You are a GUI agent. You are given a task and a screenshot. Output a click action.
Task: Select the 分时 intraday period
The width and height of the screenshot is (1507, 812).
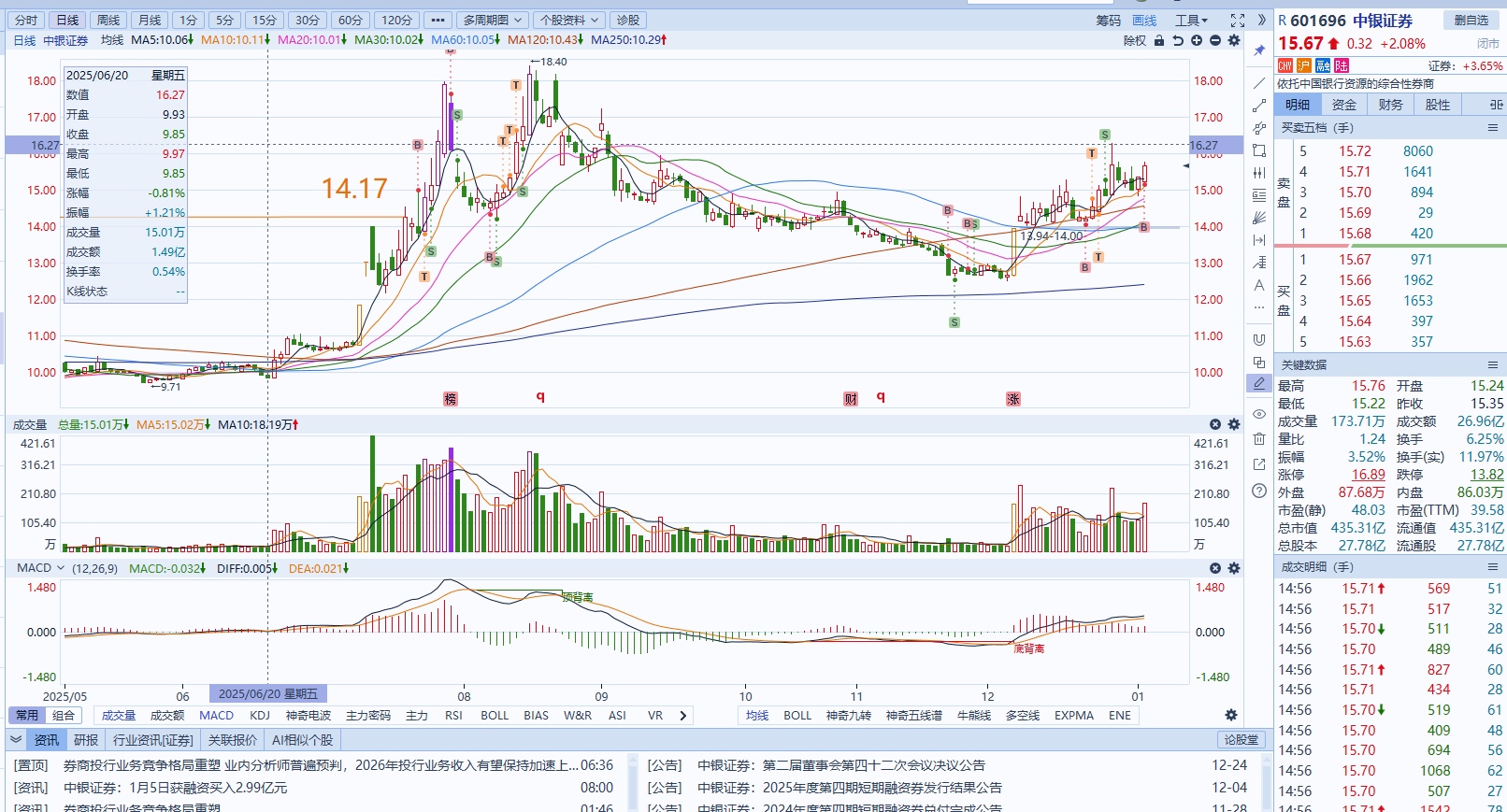(26, 20)
